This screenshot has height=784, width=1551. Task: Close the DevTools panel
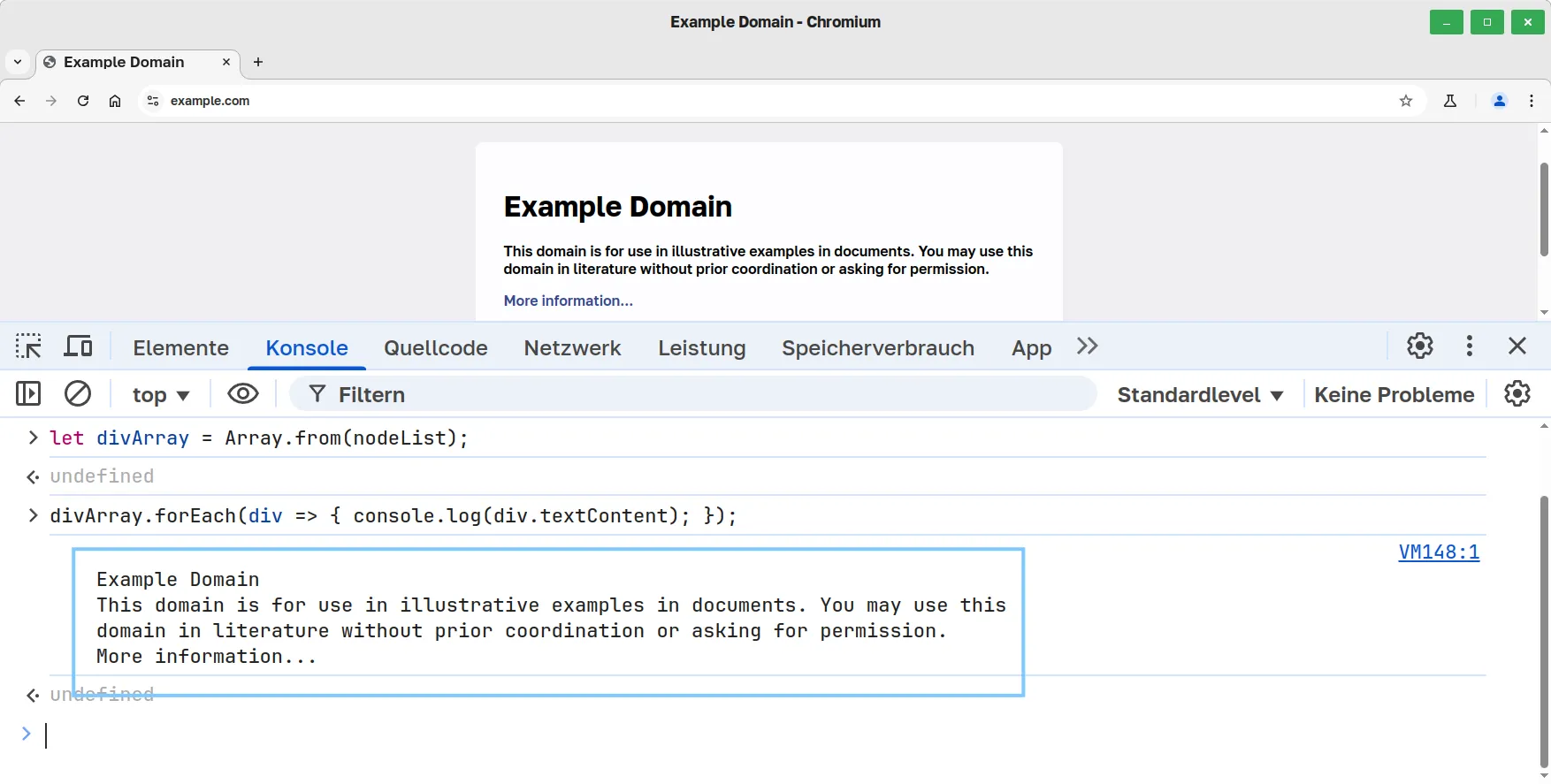pos(1517,346)
